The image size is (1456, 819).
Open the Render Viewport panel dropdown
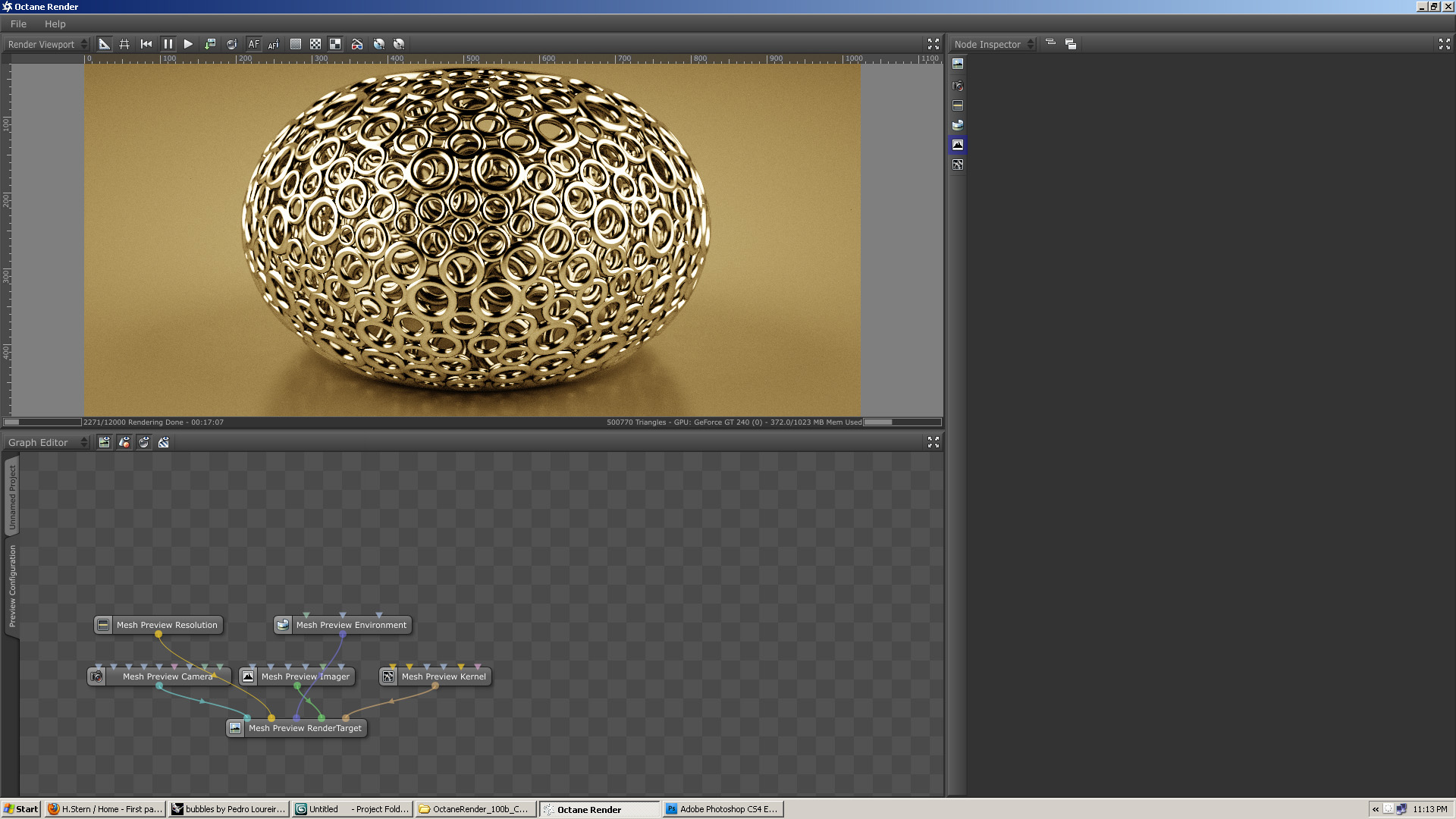click(47, 44)
